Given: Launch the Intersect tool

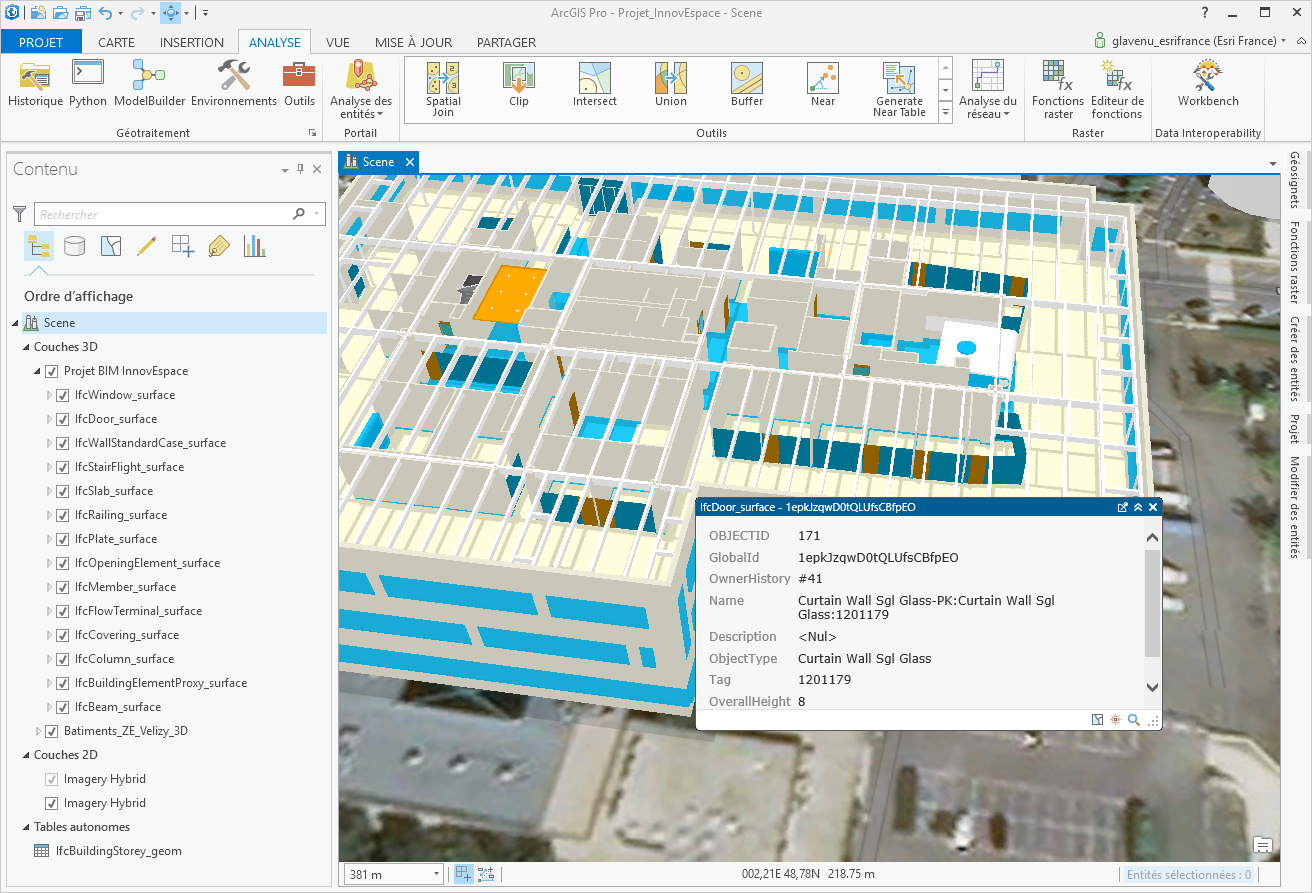Looking at the screenshot, I should 595,85.
